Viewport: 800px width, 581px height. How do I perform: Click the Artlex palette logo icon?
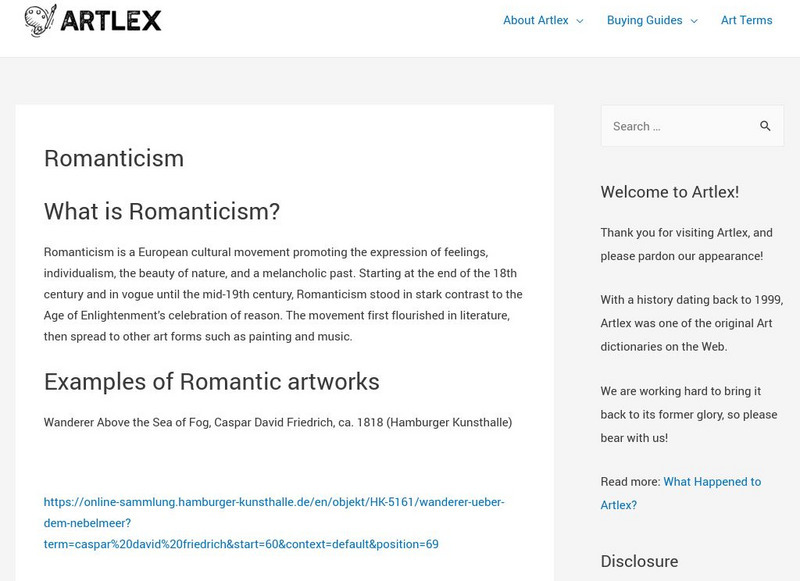coord(40,19)
